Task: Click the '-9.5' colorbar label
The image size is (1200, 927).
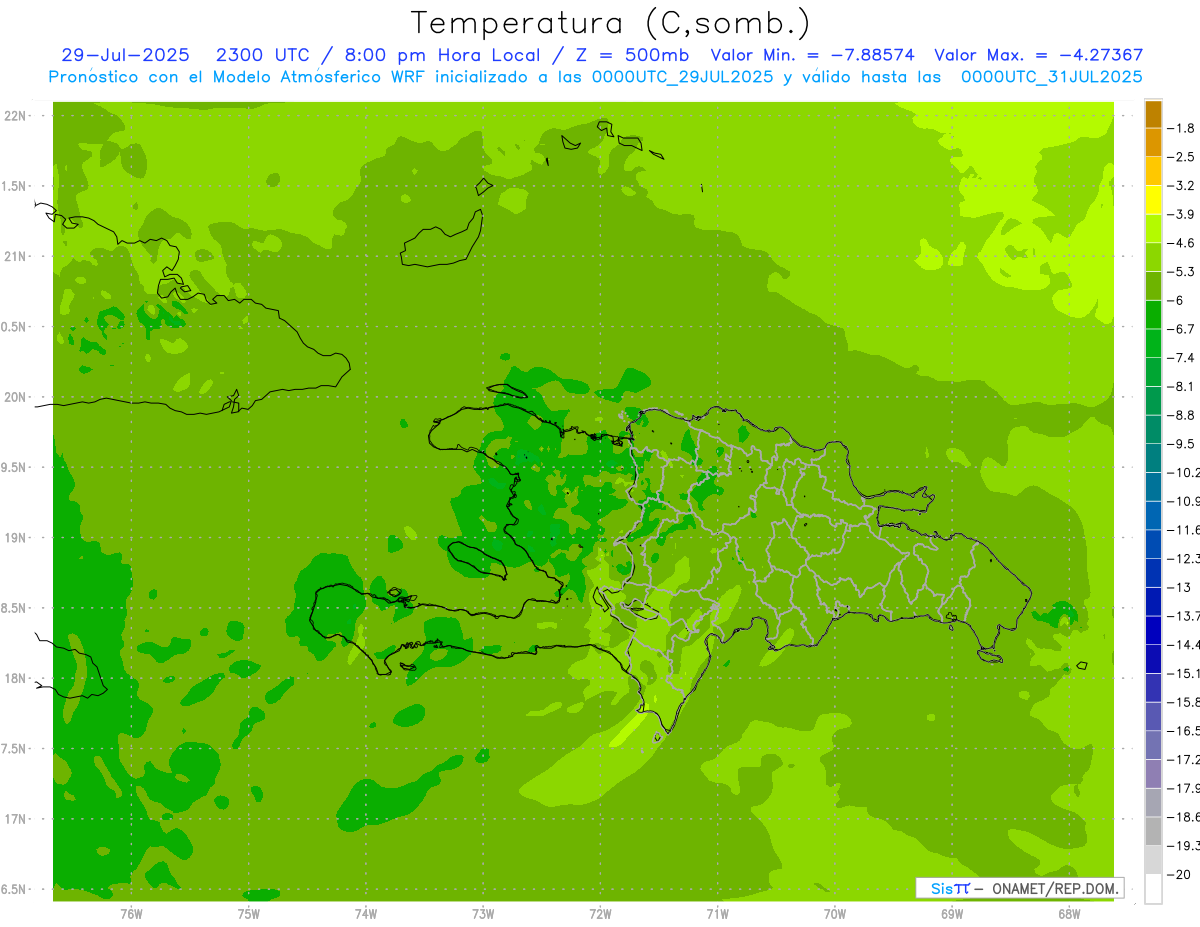Action: pyautogui.click(x=1182, y=444)
